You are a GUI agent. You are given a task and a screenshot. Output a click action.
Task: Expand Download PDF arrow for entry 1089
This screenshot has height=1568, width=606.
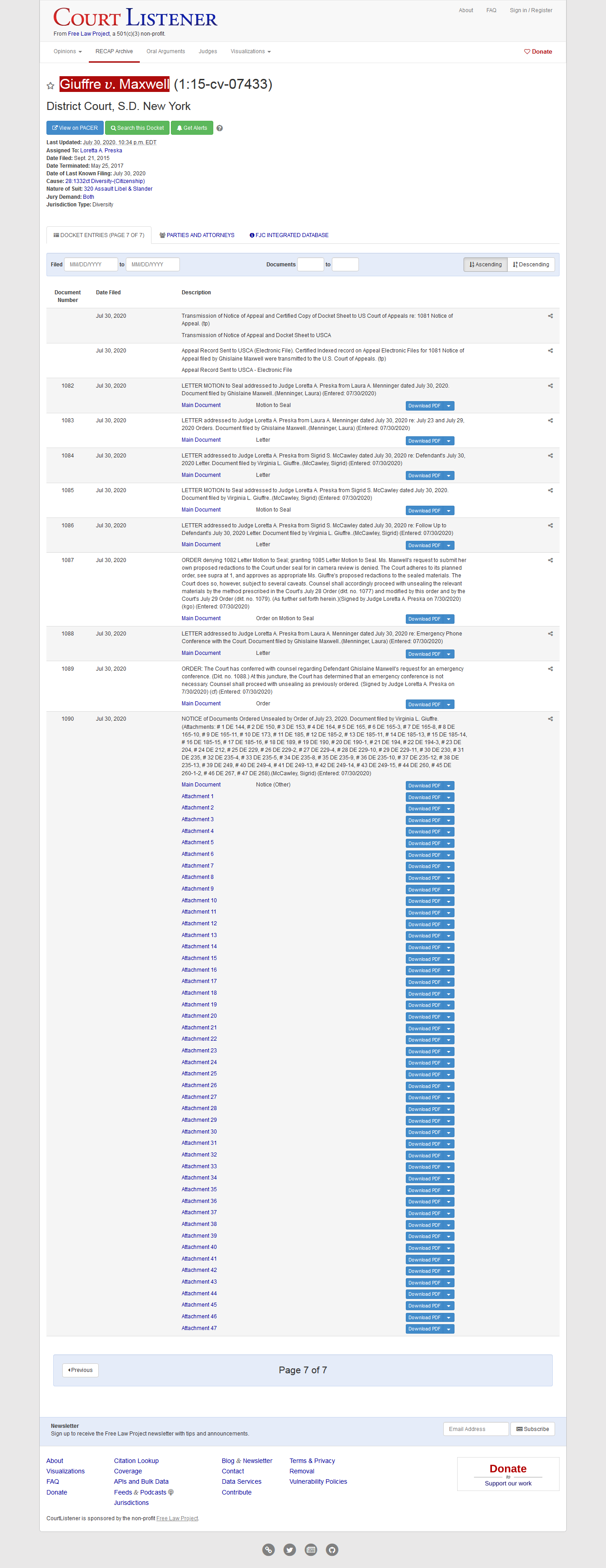[x=449, y=704]
